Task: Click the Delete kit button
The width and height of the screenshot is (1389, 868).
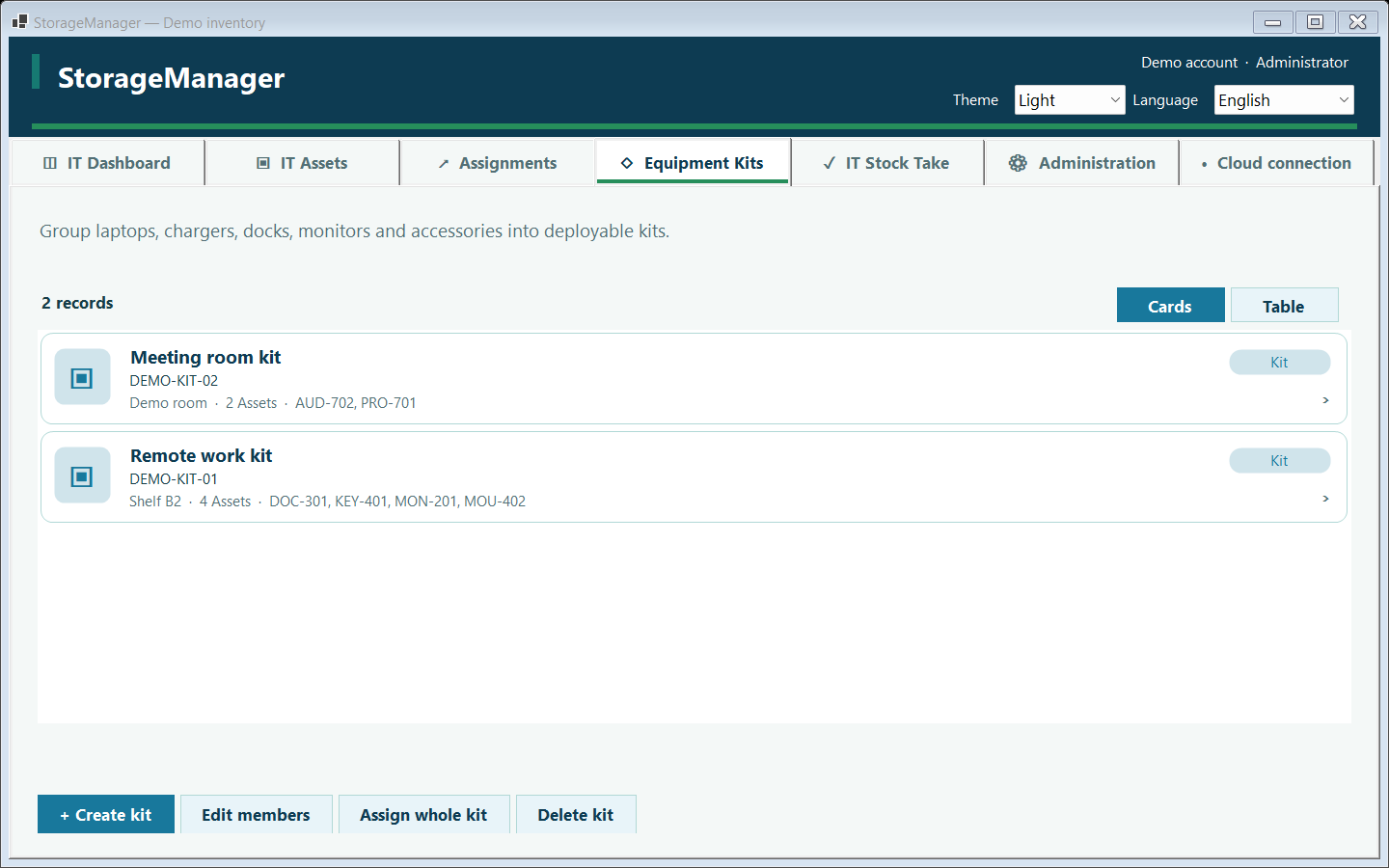Action: point(576,815)
